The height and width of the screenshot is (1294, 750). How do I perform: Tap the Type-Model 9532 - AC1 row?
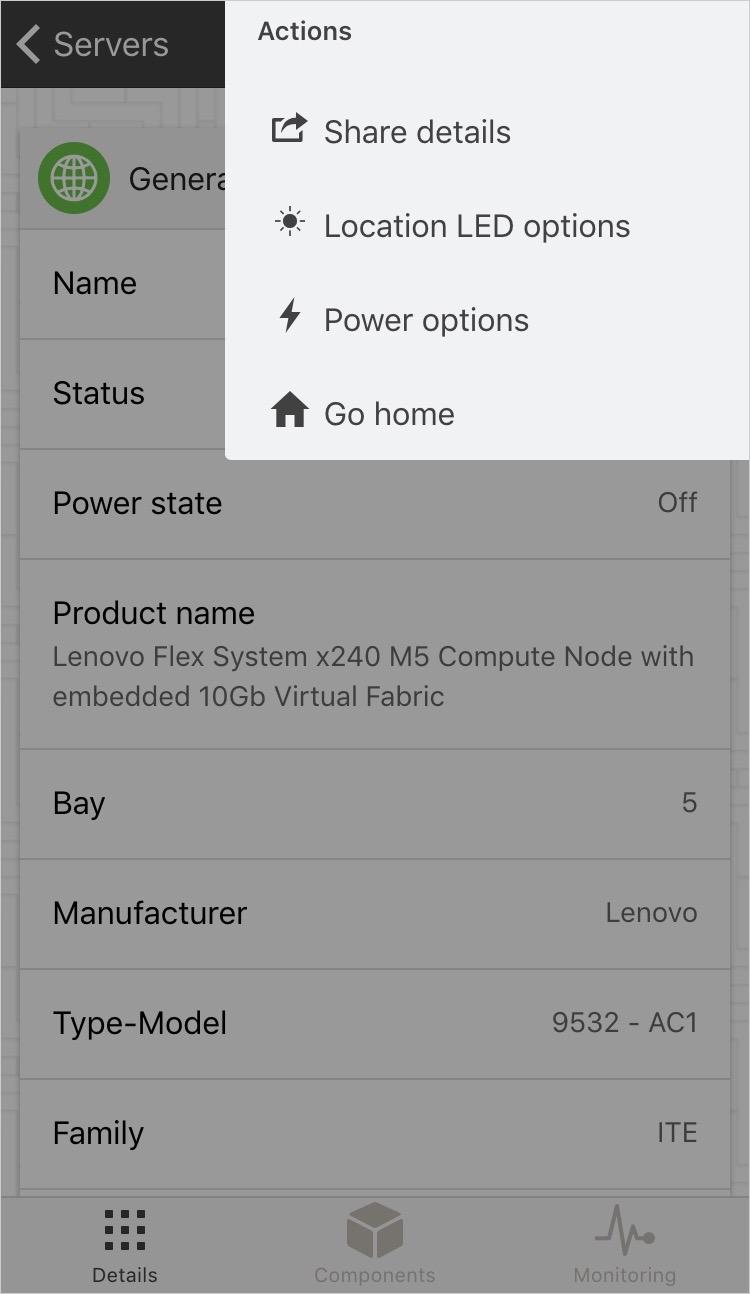(x=375, y=1023)
